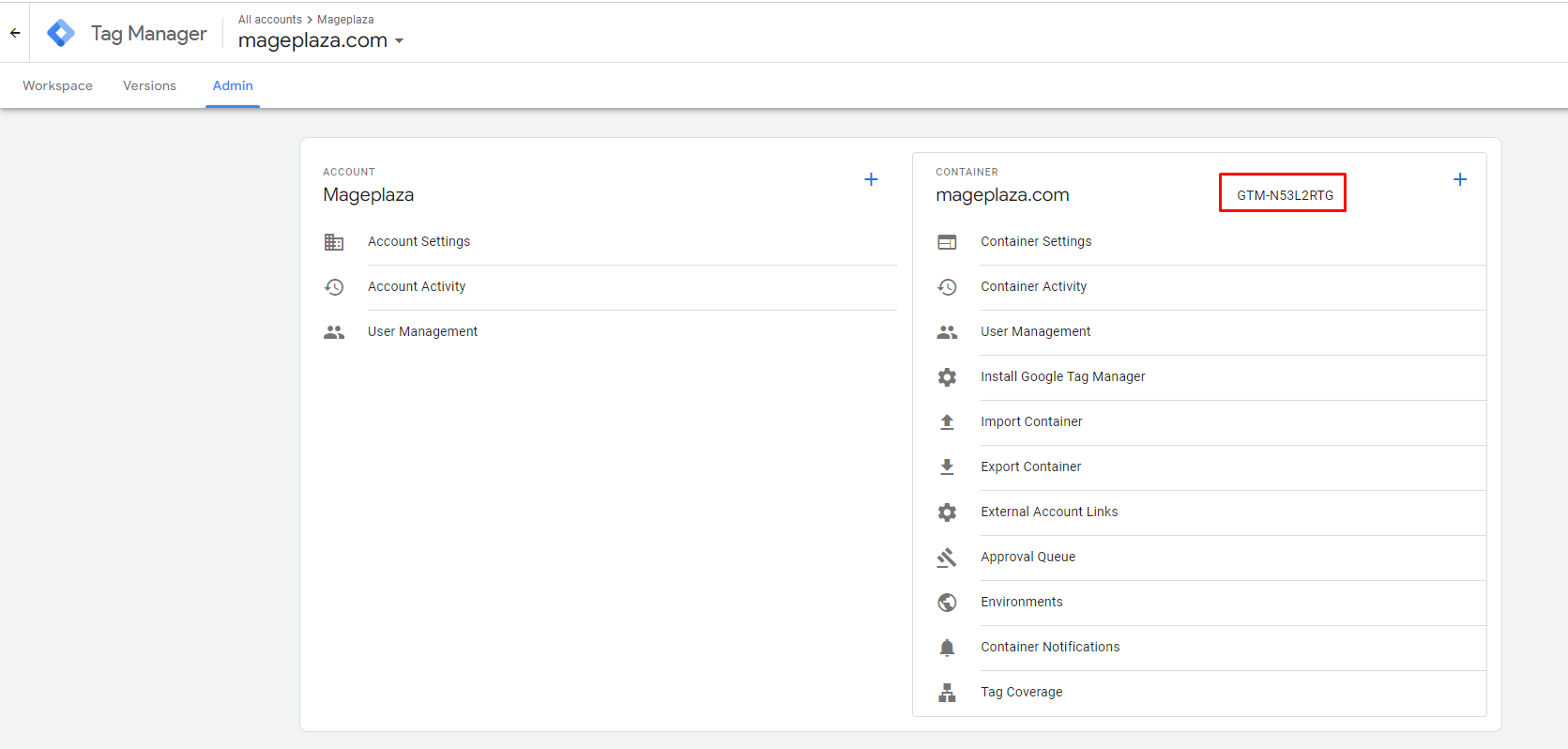
Task: Click the plus icon to create an account
Action: pyautogui.click(x=871, y=179)
